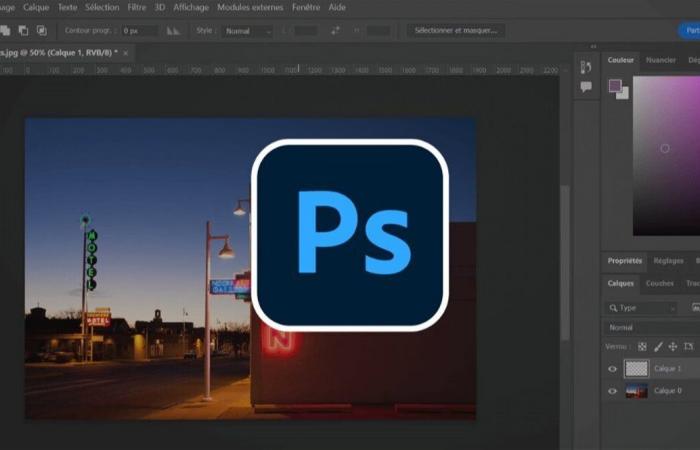Click the purple color picker field
Screen dimensions: 700x450
click(666, 156)
